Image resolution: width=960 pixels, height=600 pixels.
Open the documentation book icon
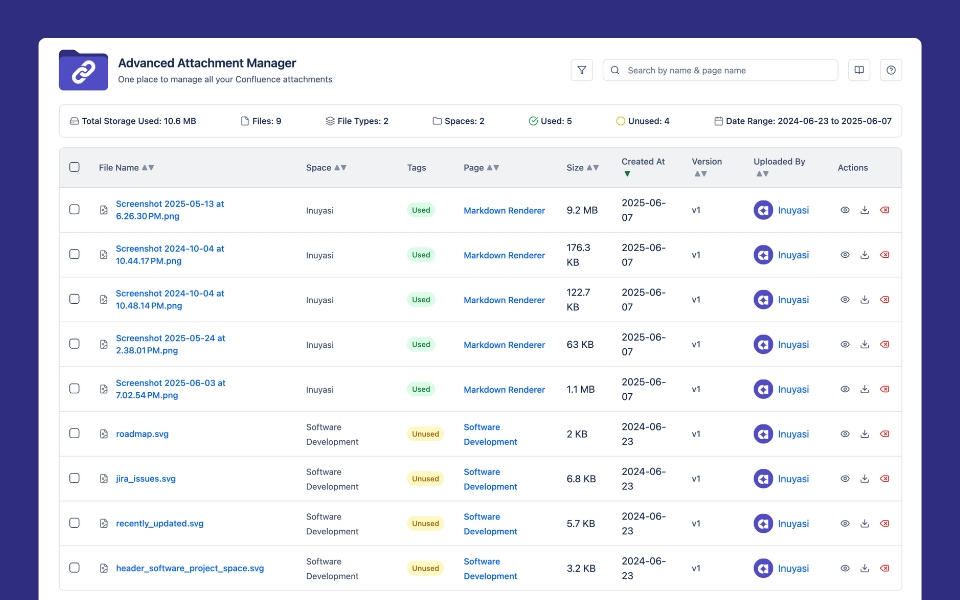[858, 70]
